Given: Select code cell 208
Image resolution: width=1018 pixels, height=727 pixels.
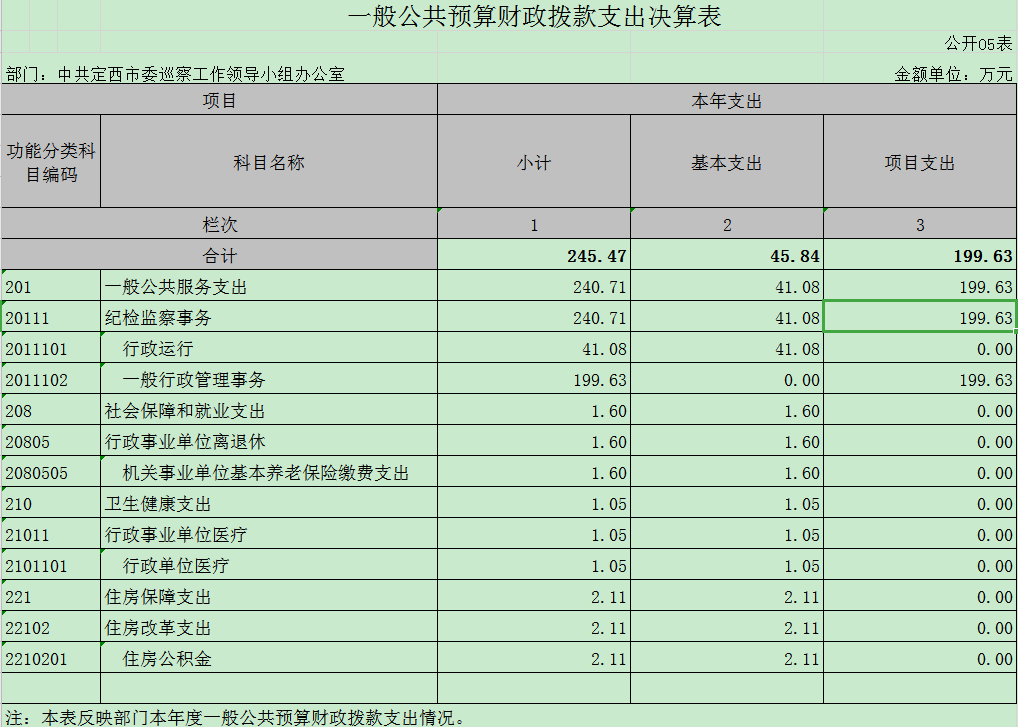Looking at the screenshot, I should pyautogui.click(x=51, y=411).
